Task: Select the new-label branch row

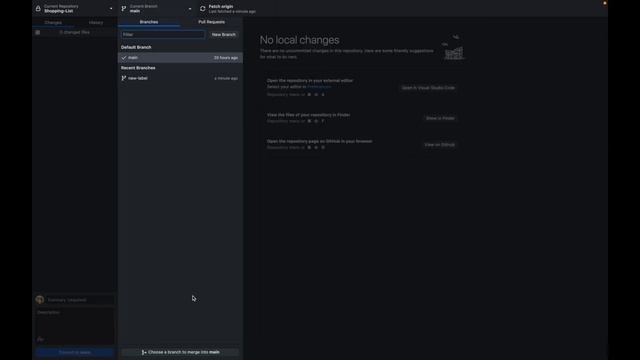Action: click(180, 78)
